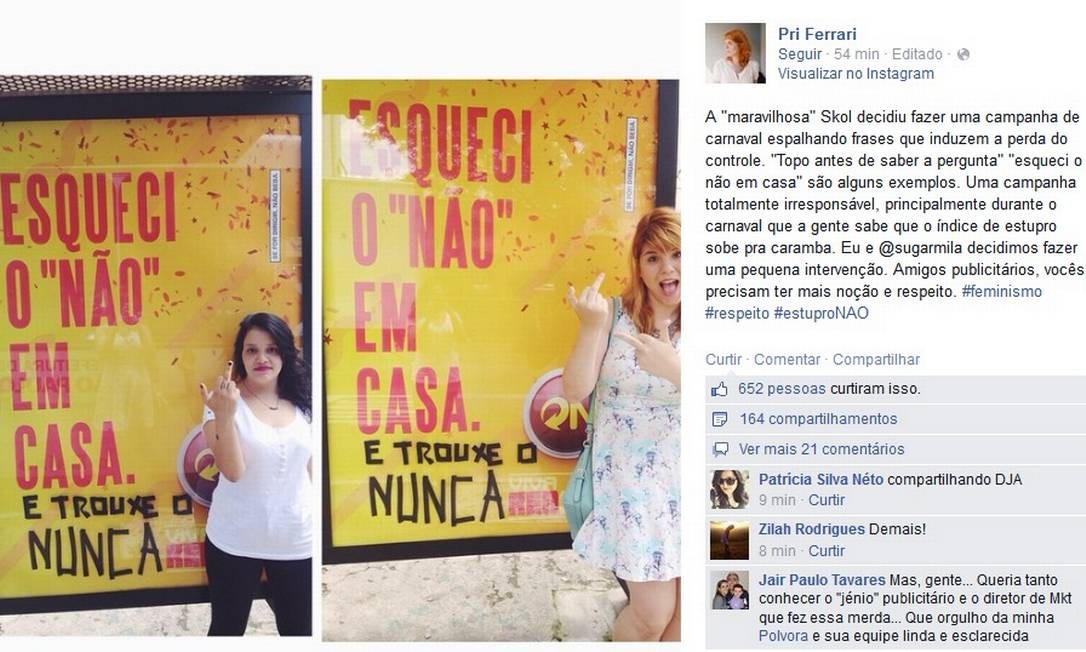Viewport: 1086px width, 652px height.
Task: Like the post with Curtir
Action: click(x=723, y=360)
